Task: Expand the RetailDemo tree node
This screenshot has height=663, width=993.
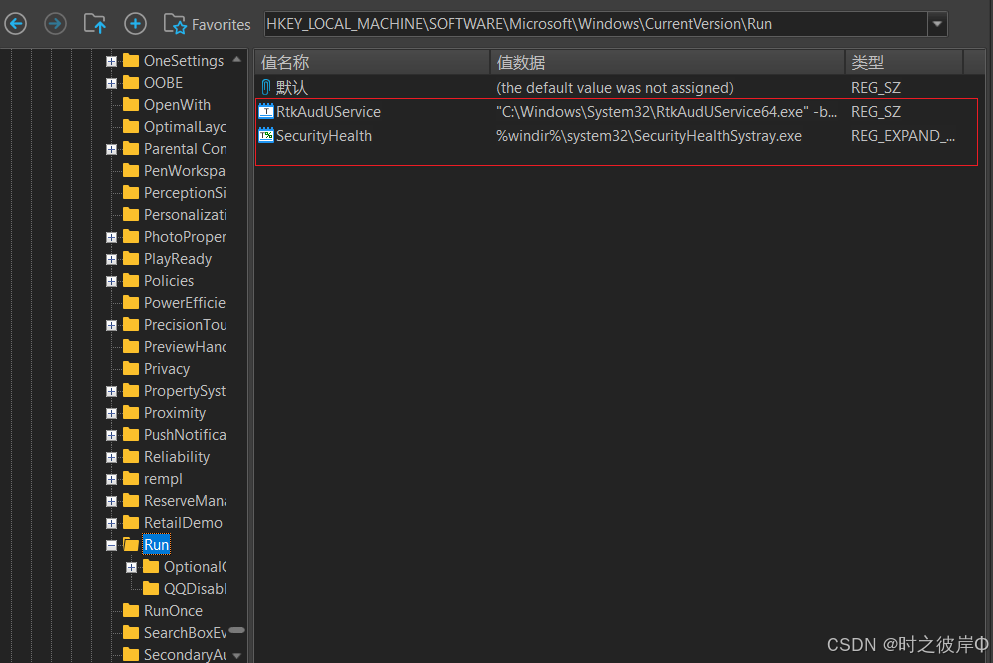Action: click(111, 523)
